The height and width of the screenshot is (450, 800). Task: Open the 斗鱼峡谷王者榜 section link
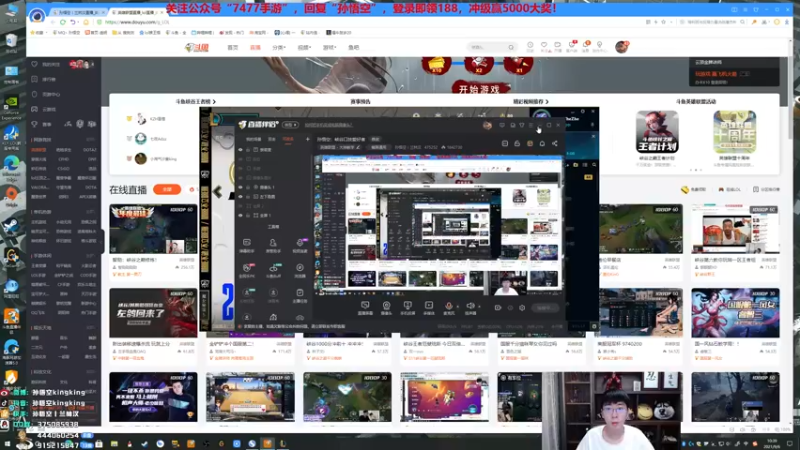tap(195, 102)
